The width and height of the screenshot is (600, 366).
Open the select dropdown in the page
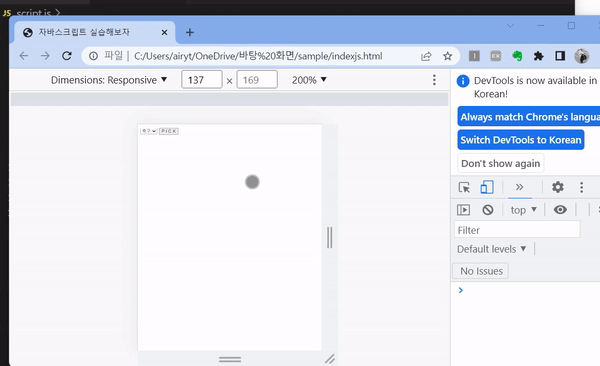(x=149, y=131)
